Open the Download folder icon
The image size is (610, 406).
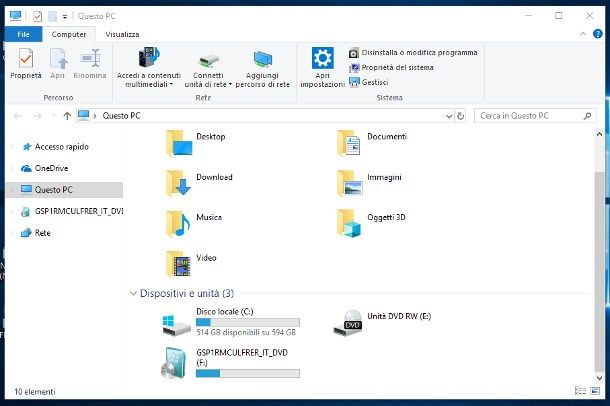coord(178,183)
